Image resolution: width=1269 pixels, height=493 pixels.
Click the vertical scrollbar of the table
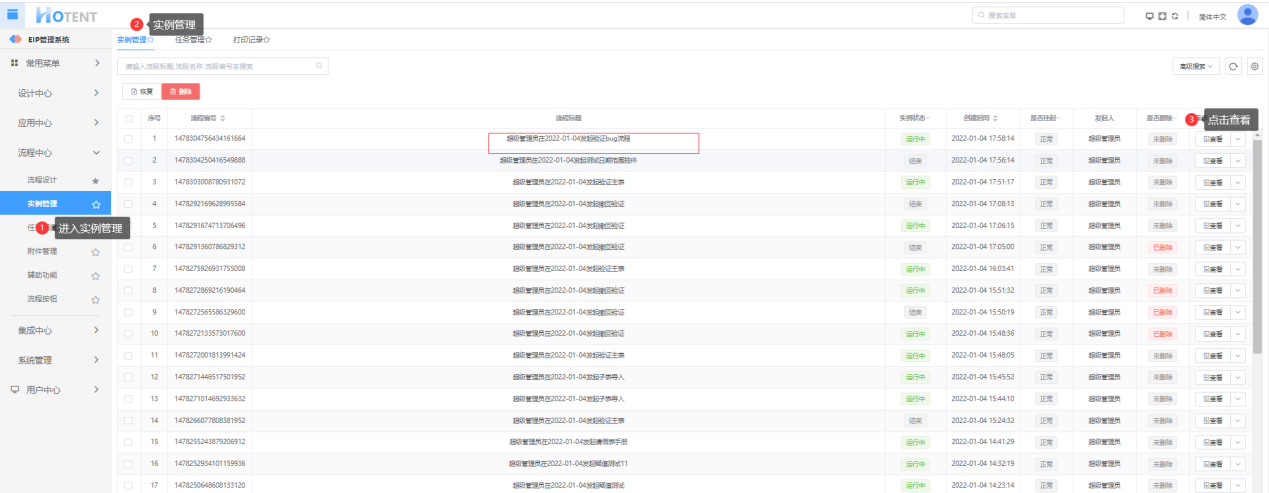tap(1257, 245)
